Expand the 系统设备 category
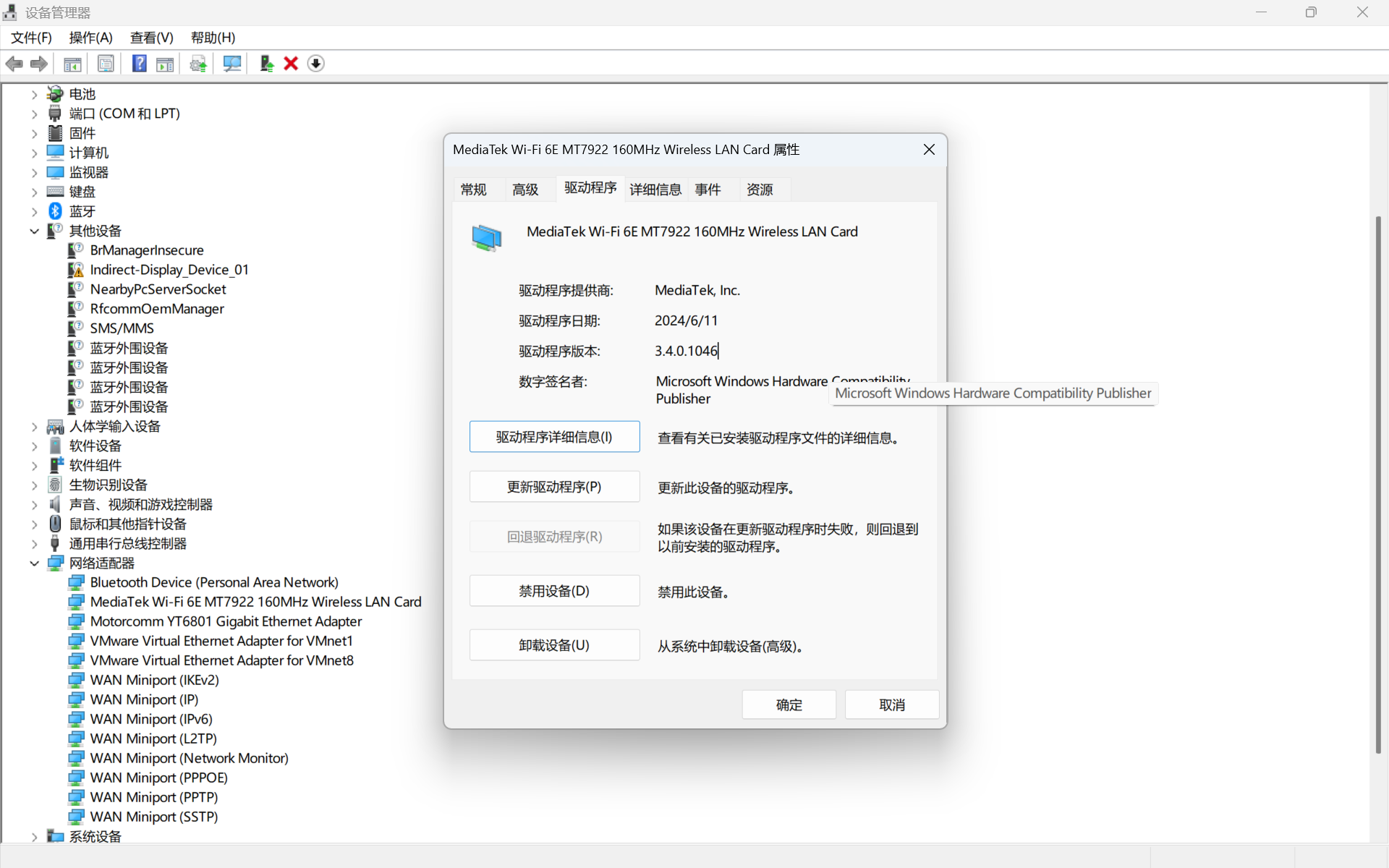The height and width of the screenshot is (868, 1389). 34,836
